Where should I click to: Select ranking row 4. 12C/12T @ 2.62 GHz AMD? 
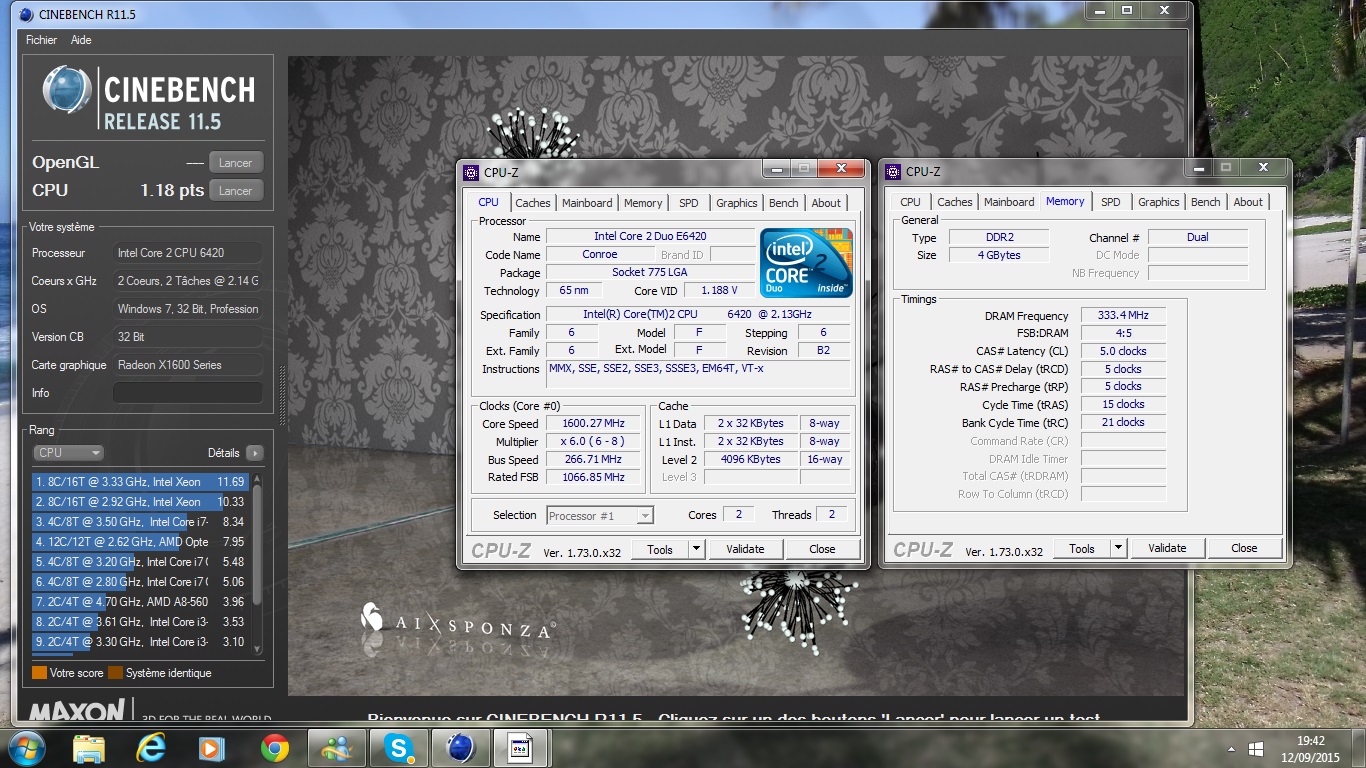tap(140, 542)
